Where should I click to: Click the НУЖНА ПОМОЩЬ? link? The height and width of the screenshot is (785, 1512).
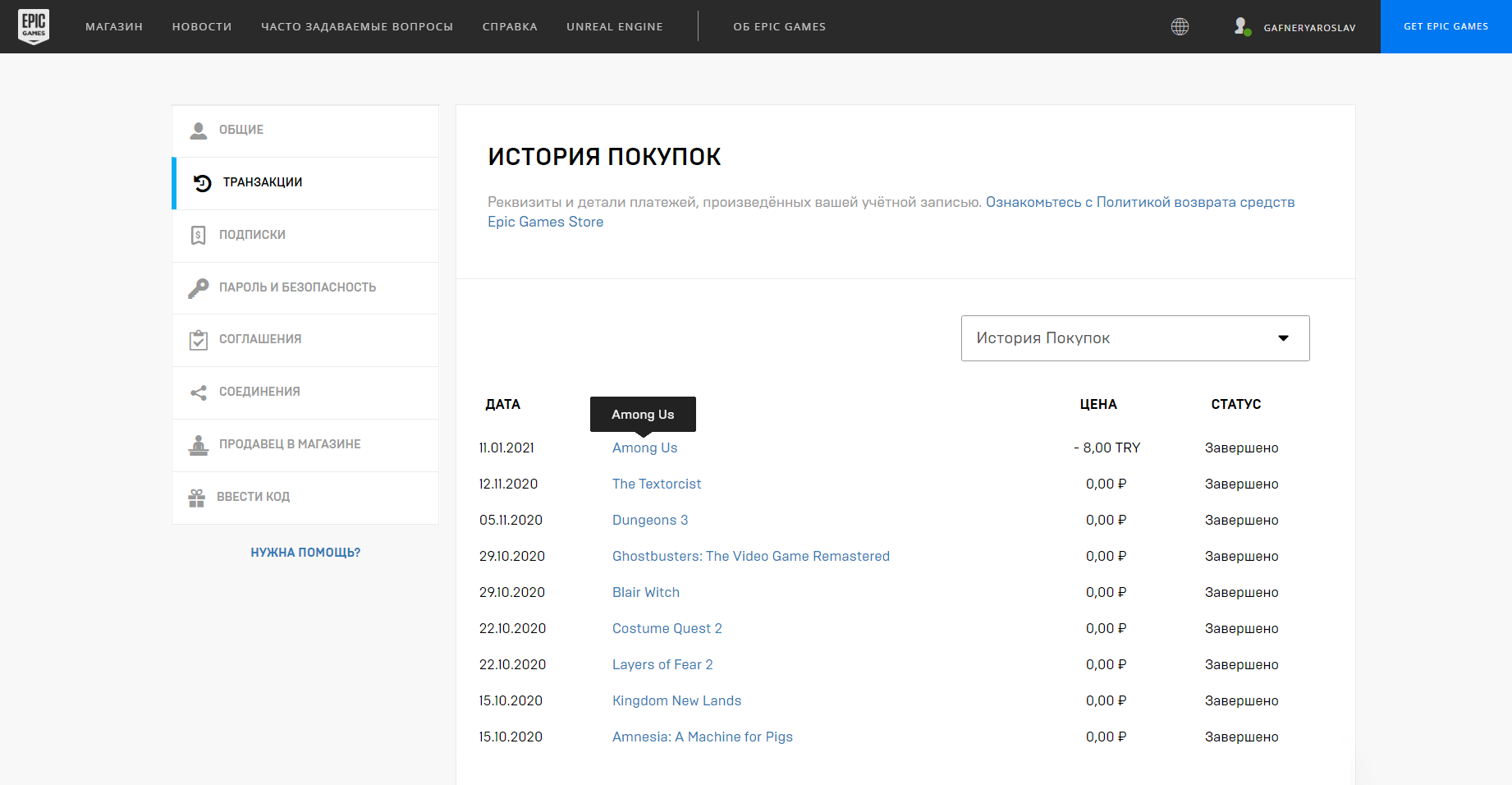305,553
